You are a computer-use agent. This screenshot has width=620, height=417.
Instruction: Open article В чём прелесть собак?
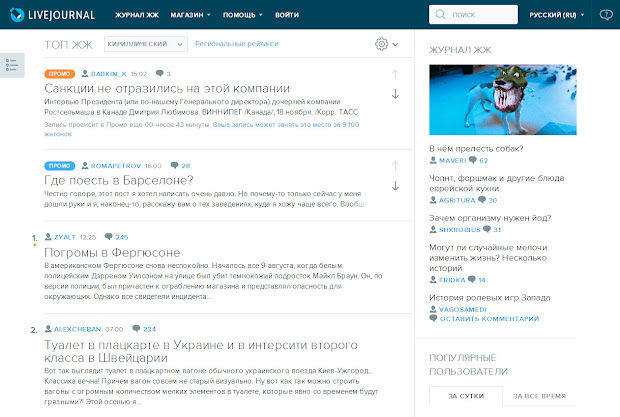(476, 149)
